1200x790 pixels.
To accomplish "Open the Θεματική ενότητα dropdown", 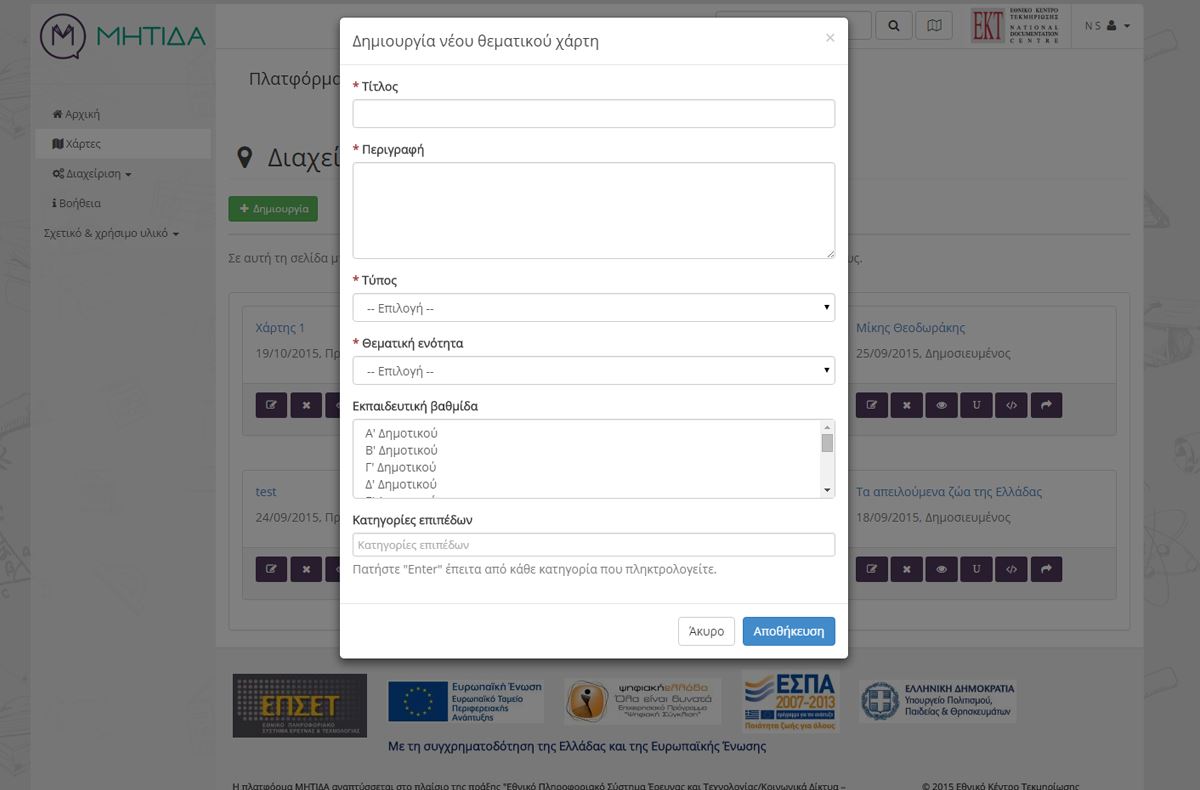I will [x=593, y=371].
